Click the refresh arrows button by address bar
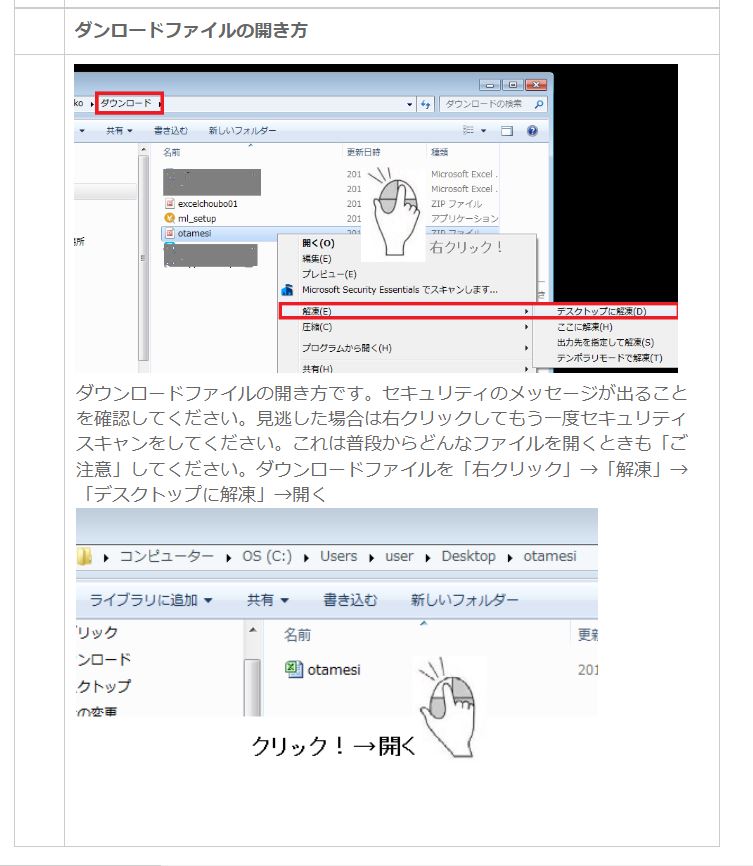 coord(425,103)
